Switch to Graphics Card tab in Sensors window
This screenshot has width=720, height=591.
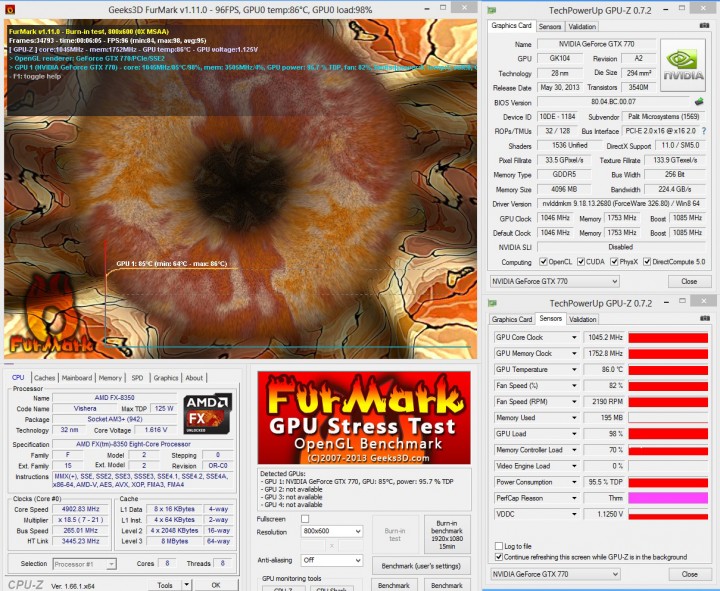512,319
